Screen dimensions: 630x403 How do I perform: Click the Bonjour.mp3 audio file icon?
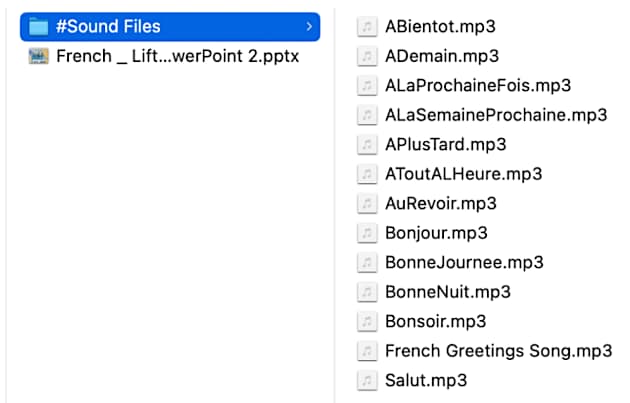(x=368, y=233)
